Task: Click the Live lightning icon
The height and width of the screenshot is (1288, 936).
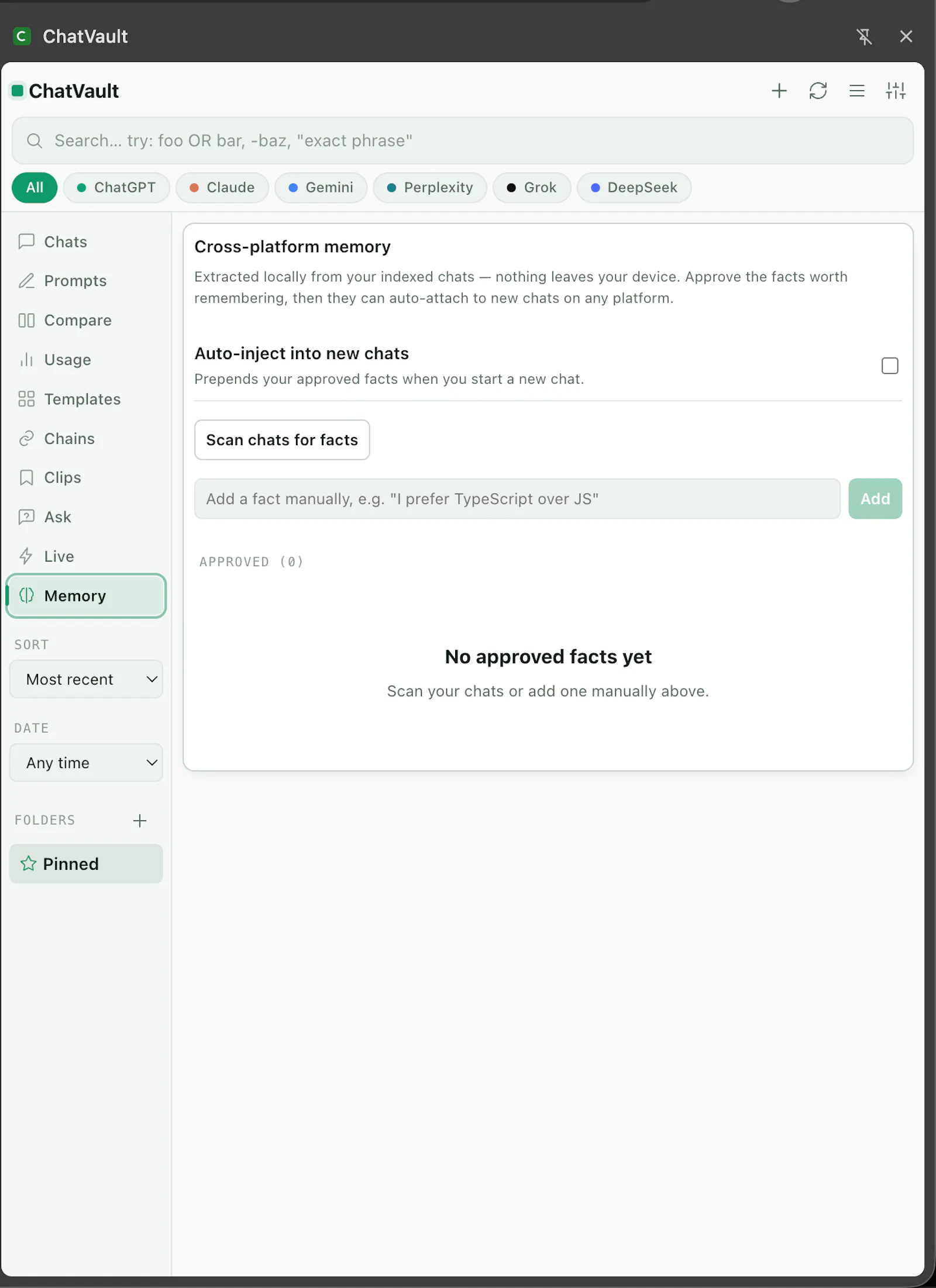Action: tap(26, 556)
